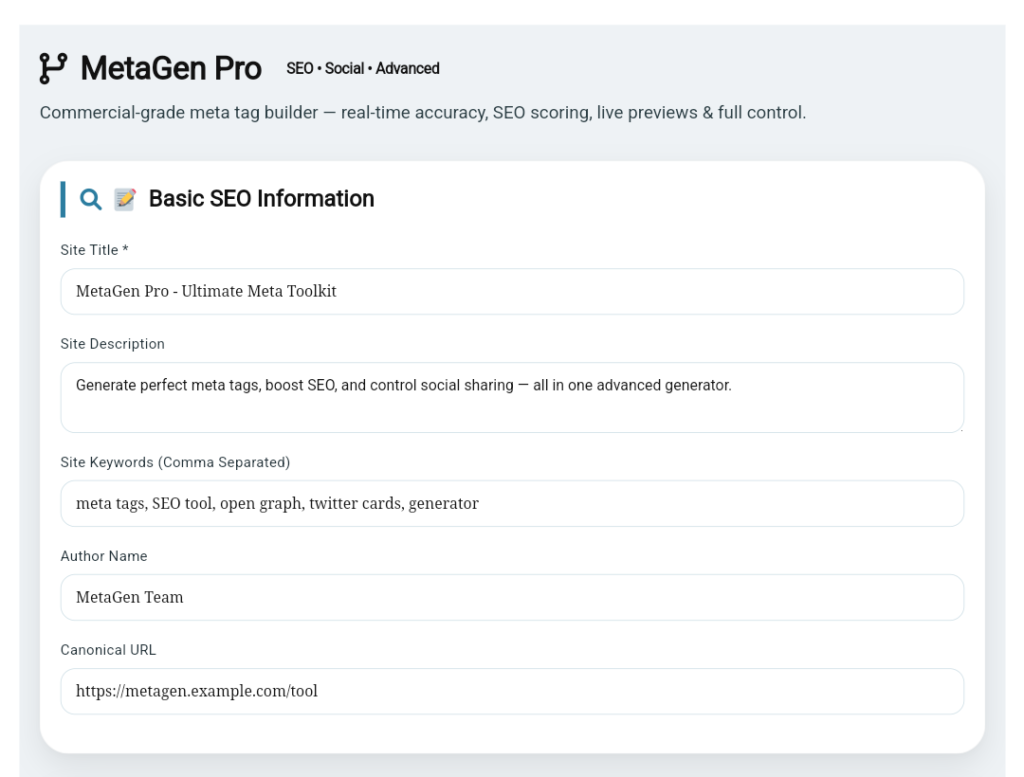Click the magnifier icon beside Basic SEO Information
This screenshot has height=777, width=1024.
click(91, 199)
